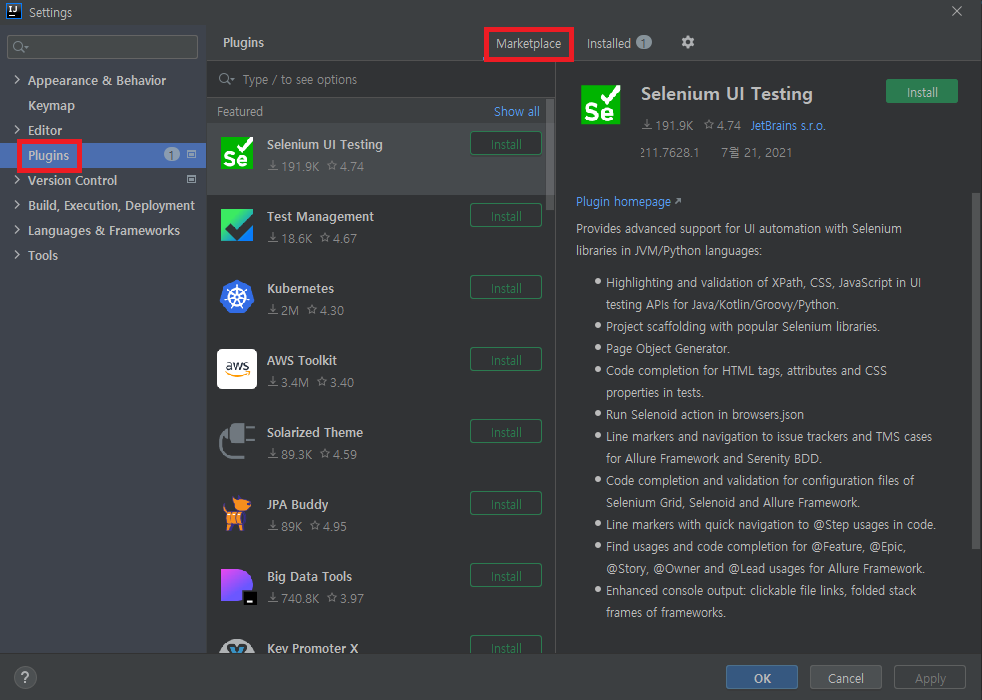Screen dimensions: 982x700
Task: Open the JetBrains s.r.o. vendor link
Action: tap(788, 126)
